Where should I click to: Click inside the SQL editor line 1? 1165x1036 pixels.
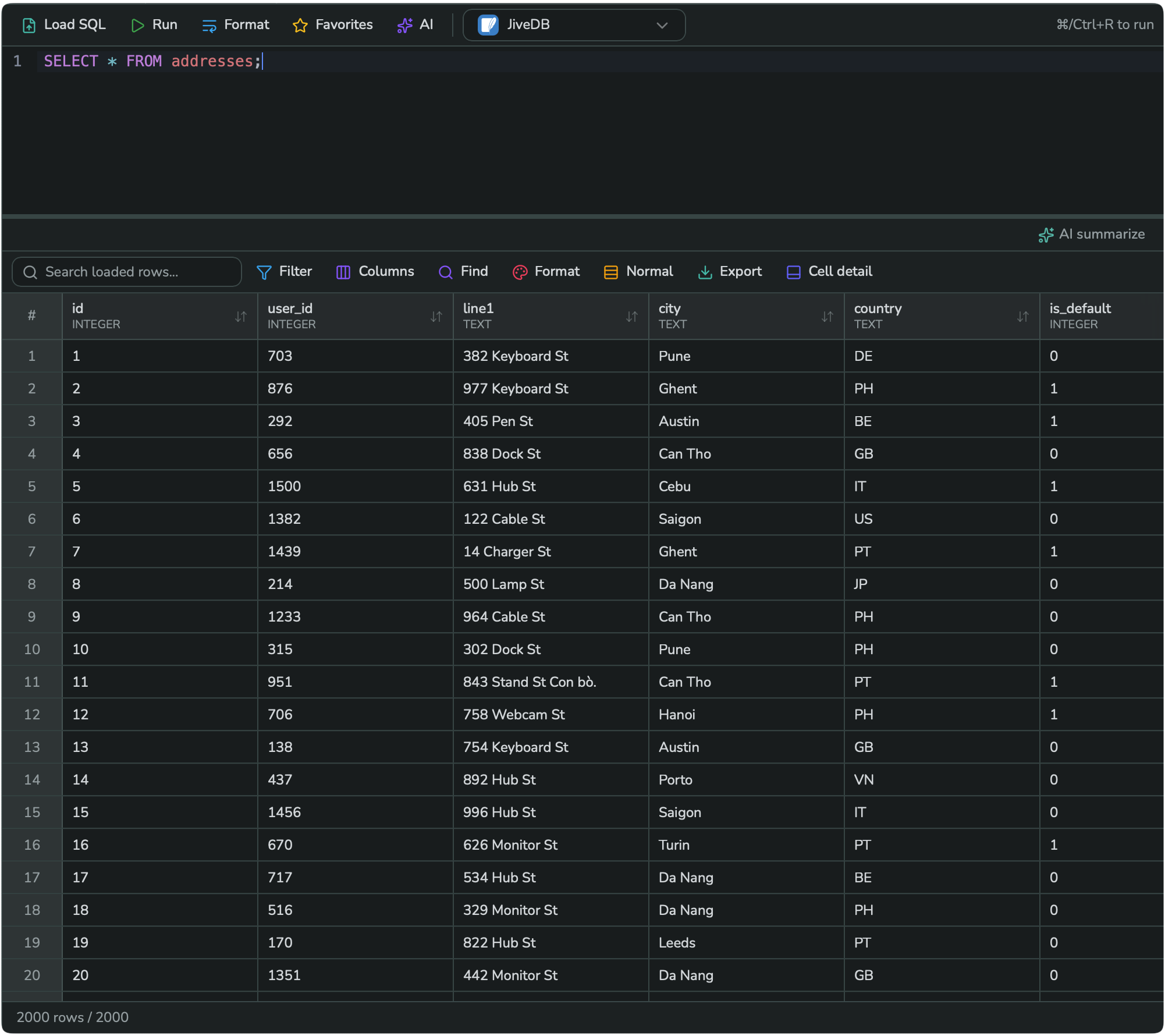pos(601,61)
